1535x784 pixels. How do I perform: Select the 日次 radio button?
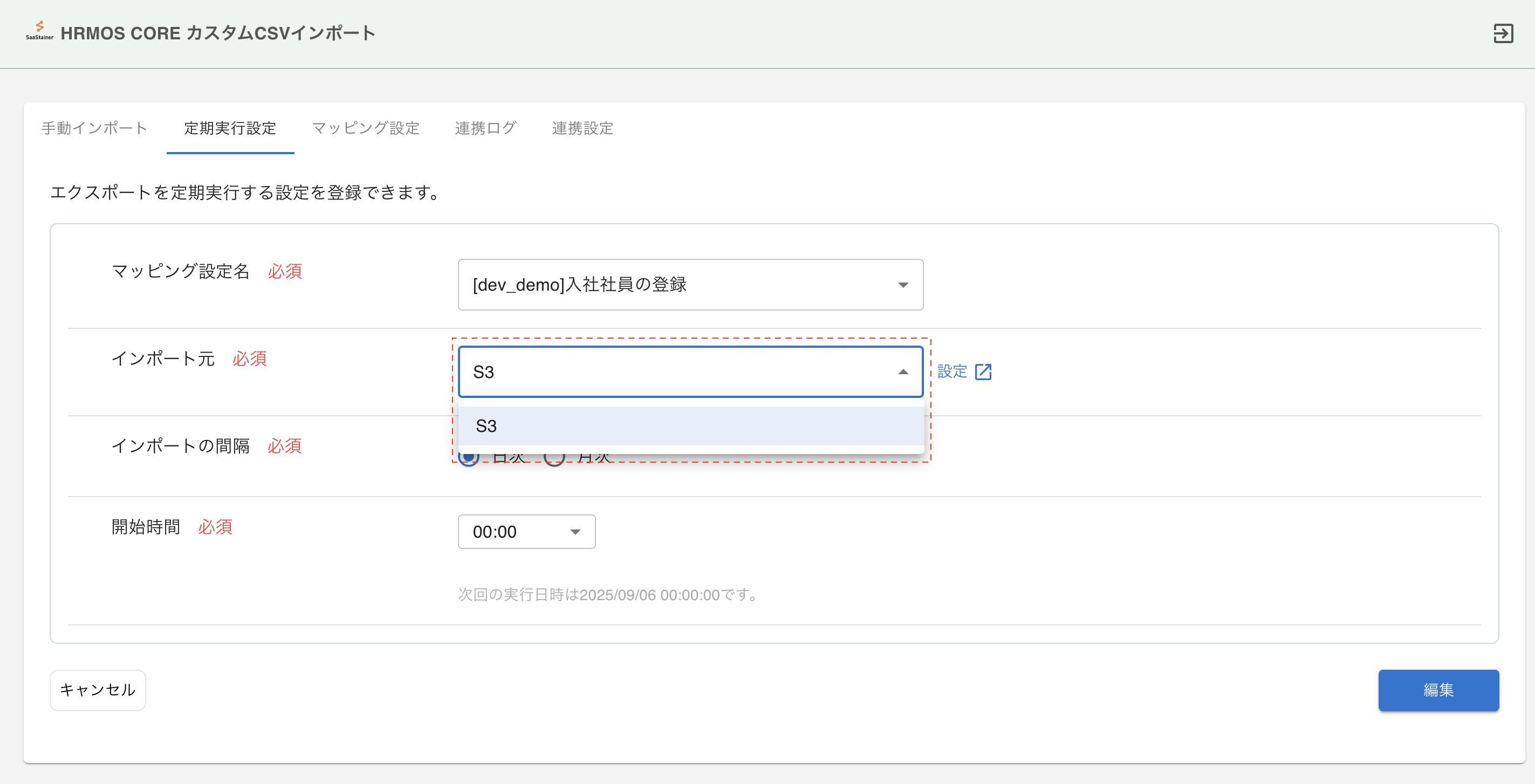pos(470,458)
